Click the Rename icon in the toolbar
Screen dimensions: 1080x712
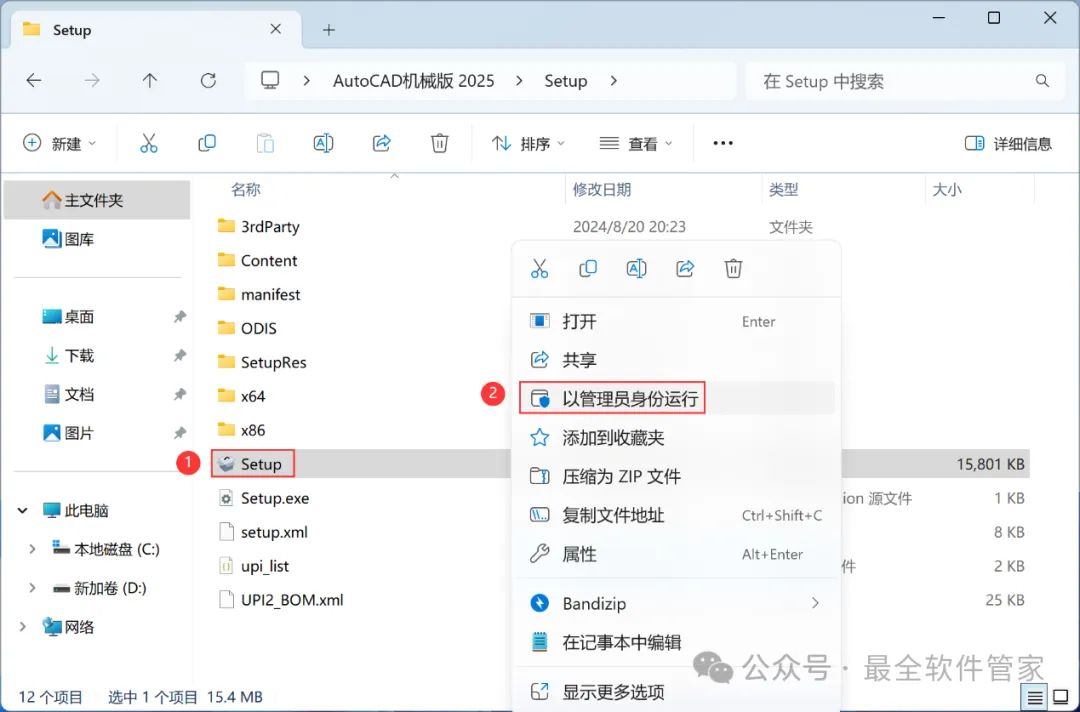click(x=323, y=143)
